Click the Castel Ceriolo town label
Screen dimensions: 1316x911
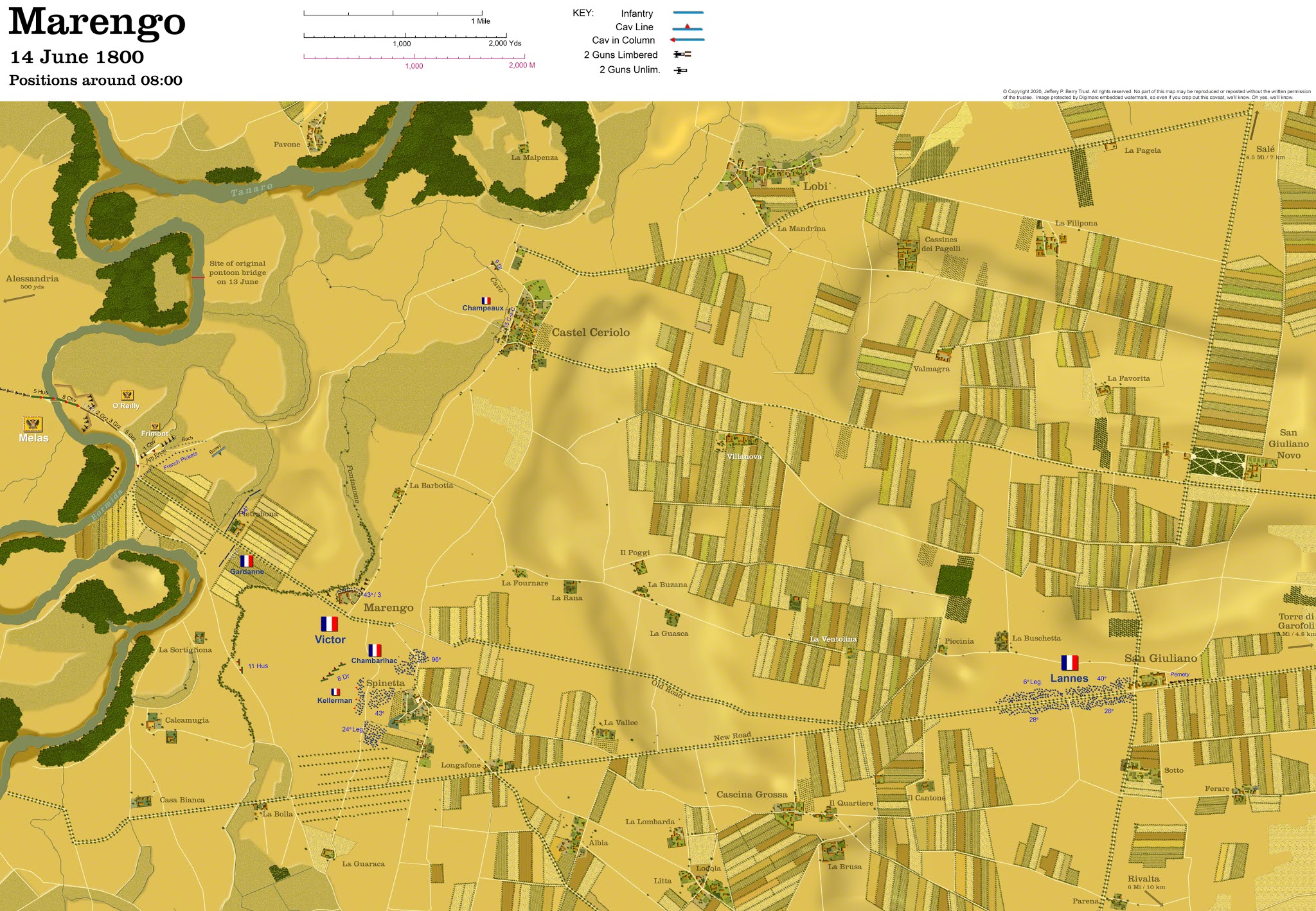tap(591, 332)
